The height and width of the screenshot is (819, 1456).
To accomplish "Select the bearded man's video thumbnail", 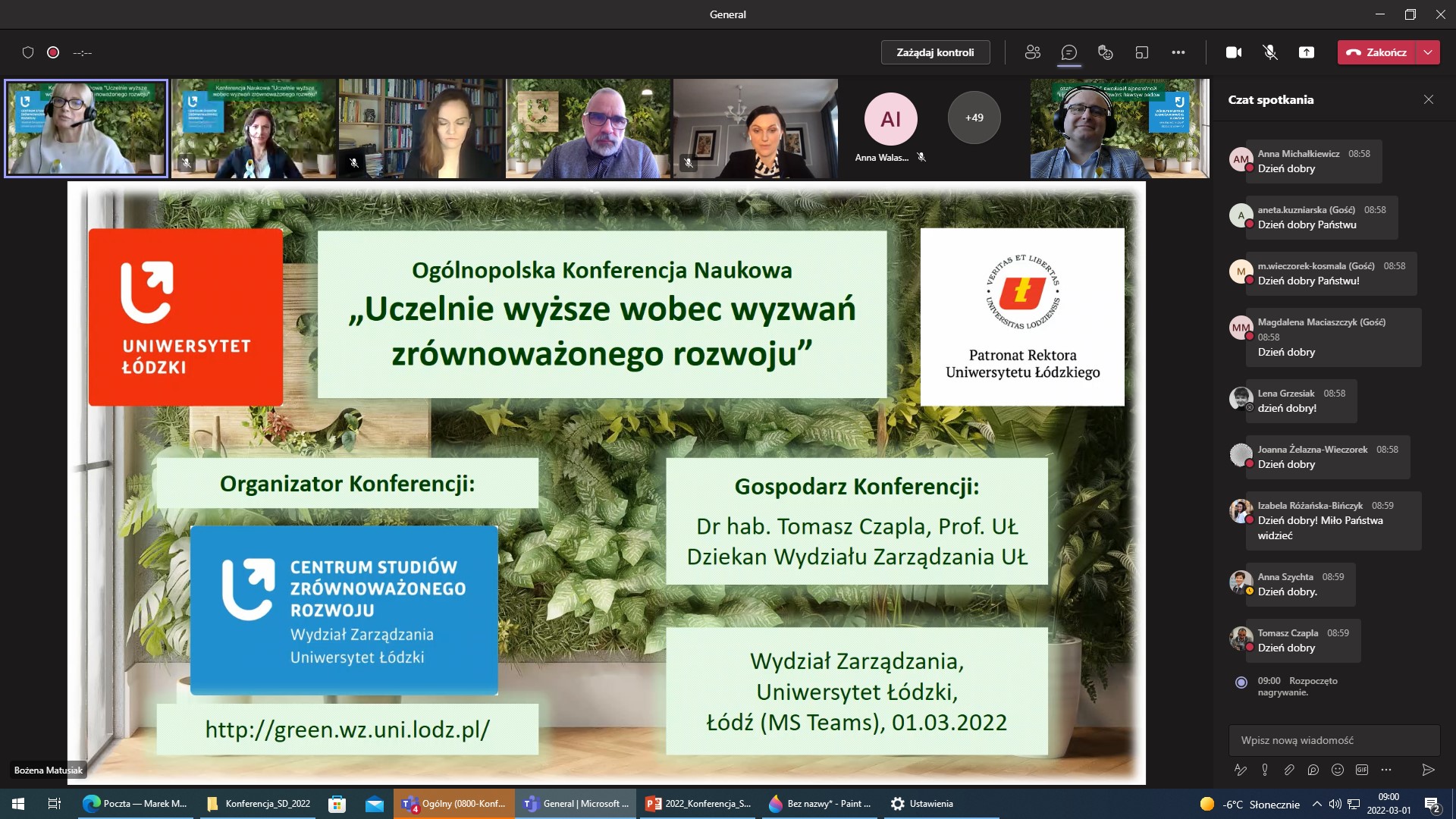I will [x=588, y=128].
